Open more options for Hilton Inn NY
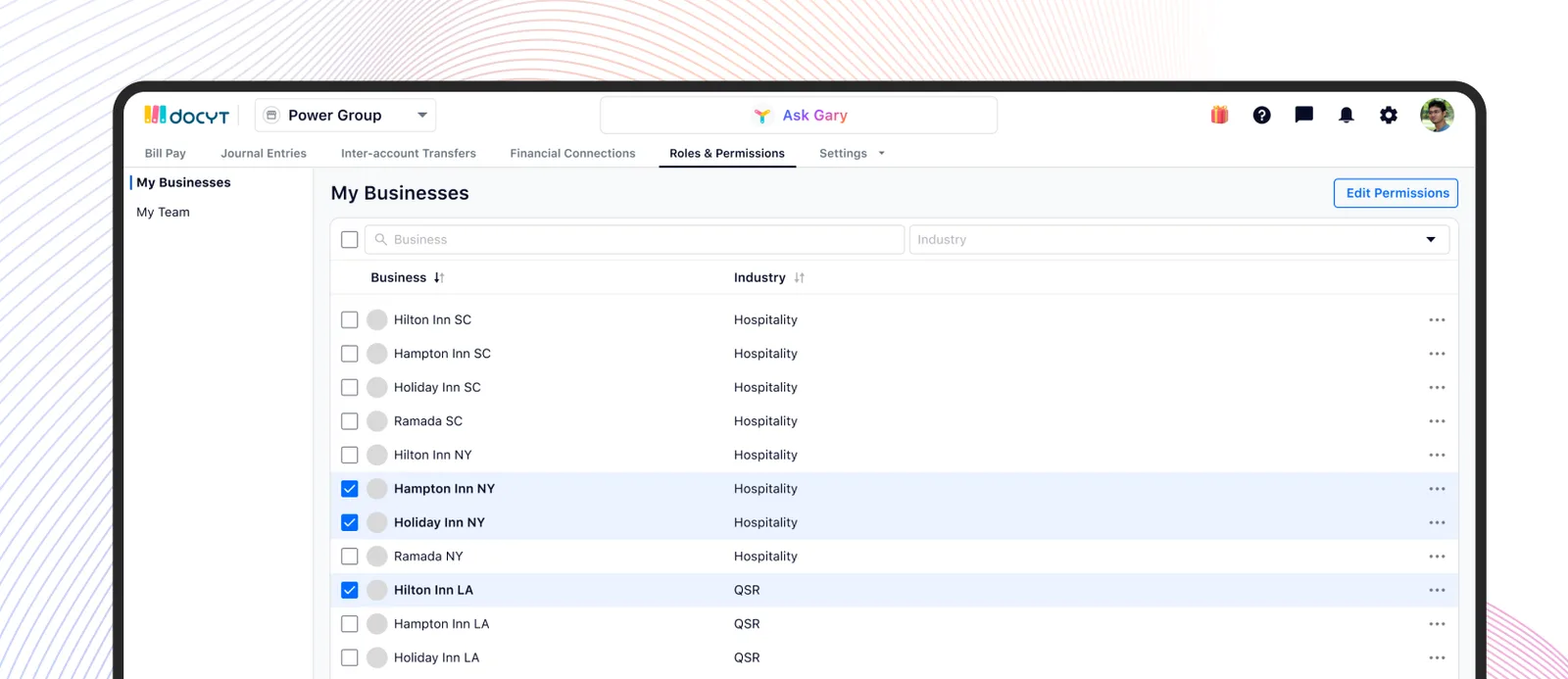1568x679 pixels. [x=1437, y=456]
